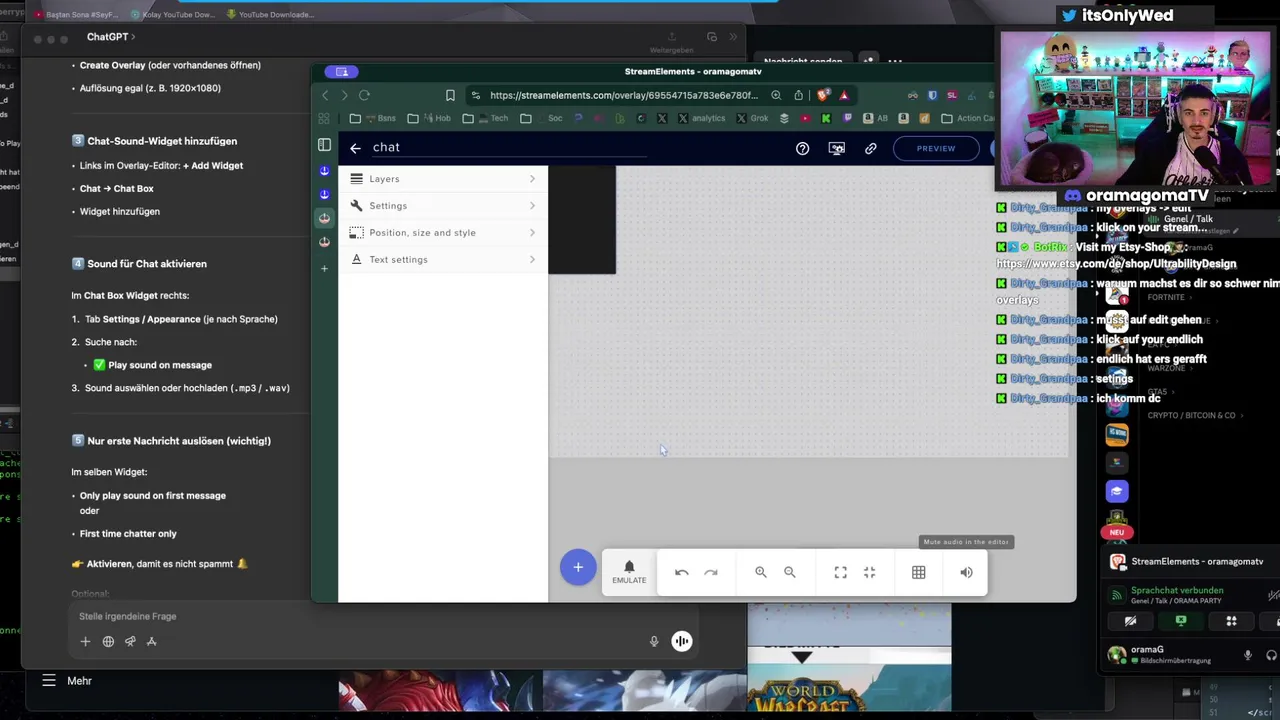Open the Grok bookmark
Screen dimensions: 1280x720
tap(753, 118)
